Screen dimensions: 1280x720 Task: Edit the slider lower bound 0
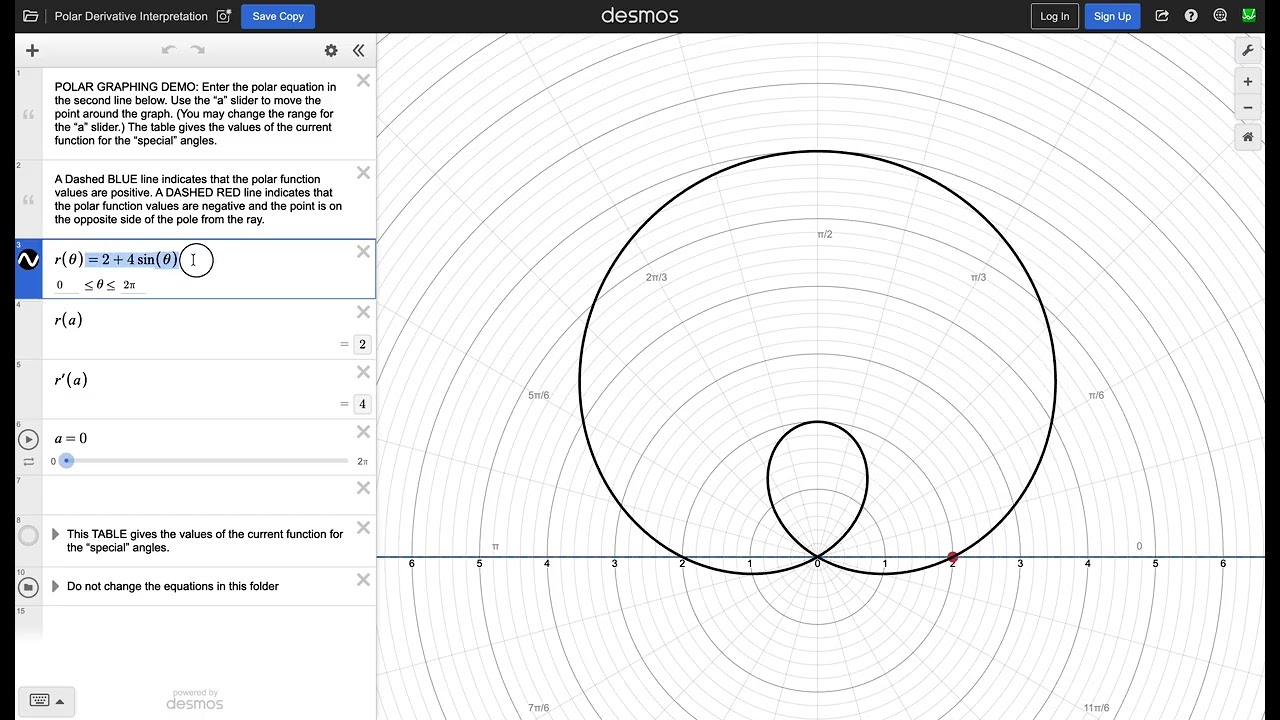(x=53, y=462)
